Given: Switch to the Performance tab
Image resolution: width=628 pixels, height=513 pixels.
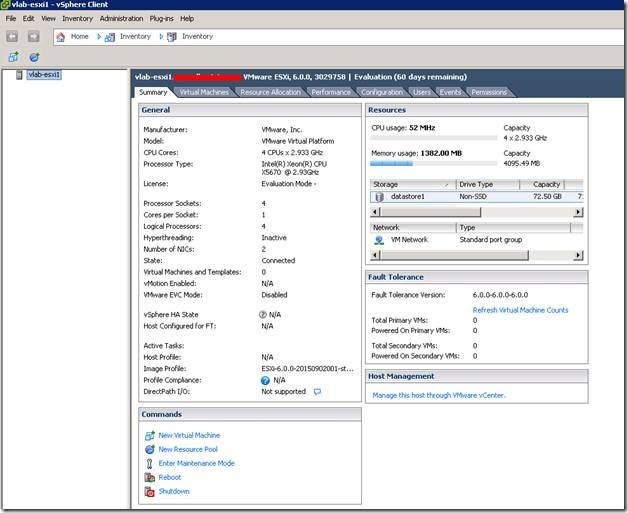Looking at the screenshot, I should (330, 92).
